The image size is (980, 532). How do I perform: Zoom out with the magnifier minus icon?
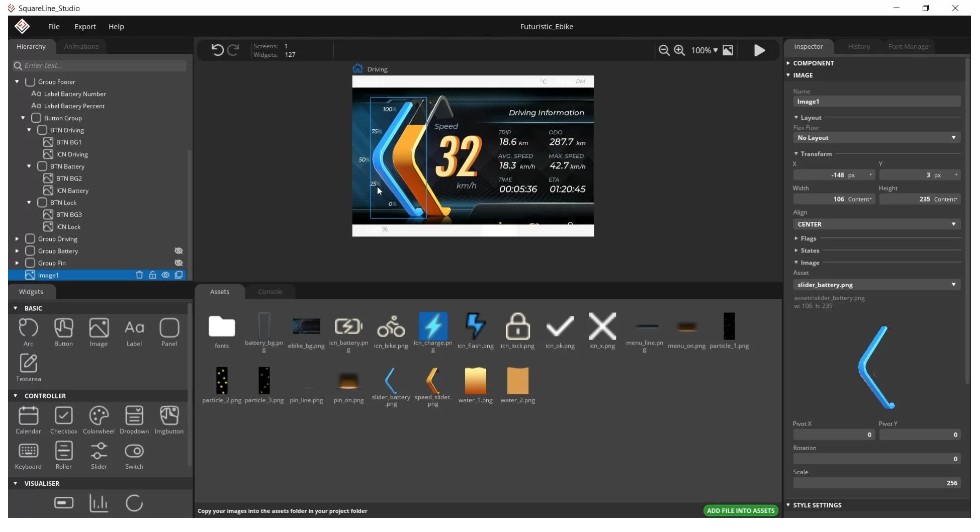click(664, 50)
